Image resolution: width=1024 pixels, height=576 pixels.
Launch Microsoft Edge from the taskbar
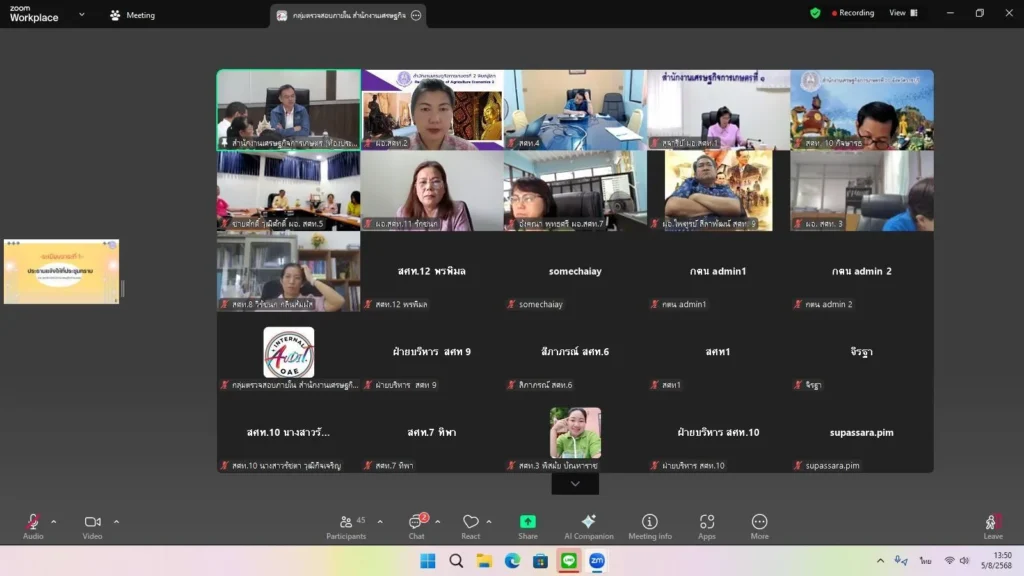[512, 561]
